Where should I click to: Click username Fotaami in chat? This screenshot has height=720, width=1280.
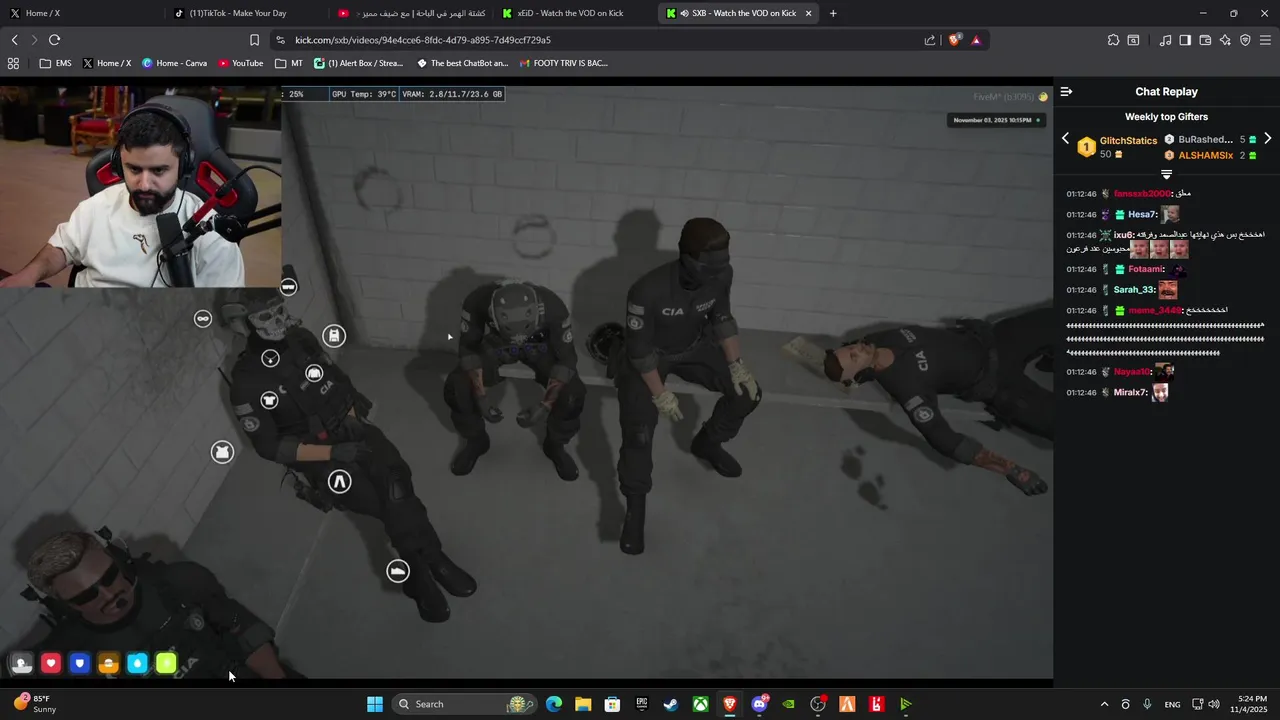tap(1146, 269)
